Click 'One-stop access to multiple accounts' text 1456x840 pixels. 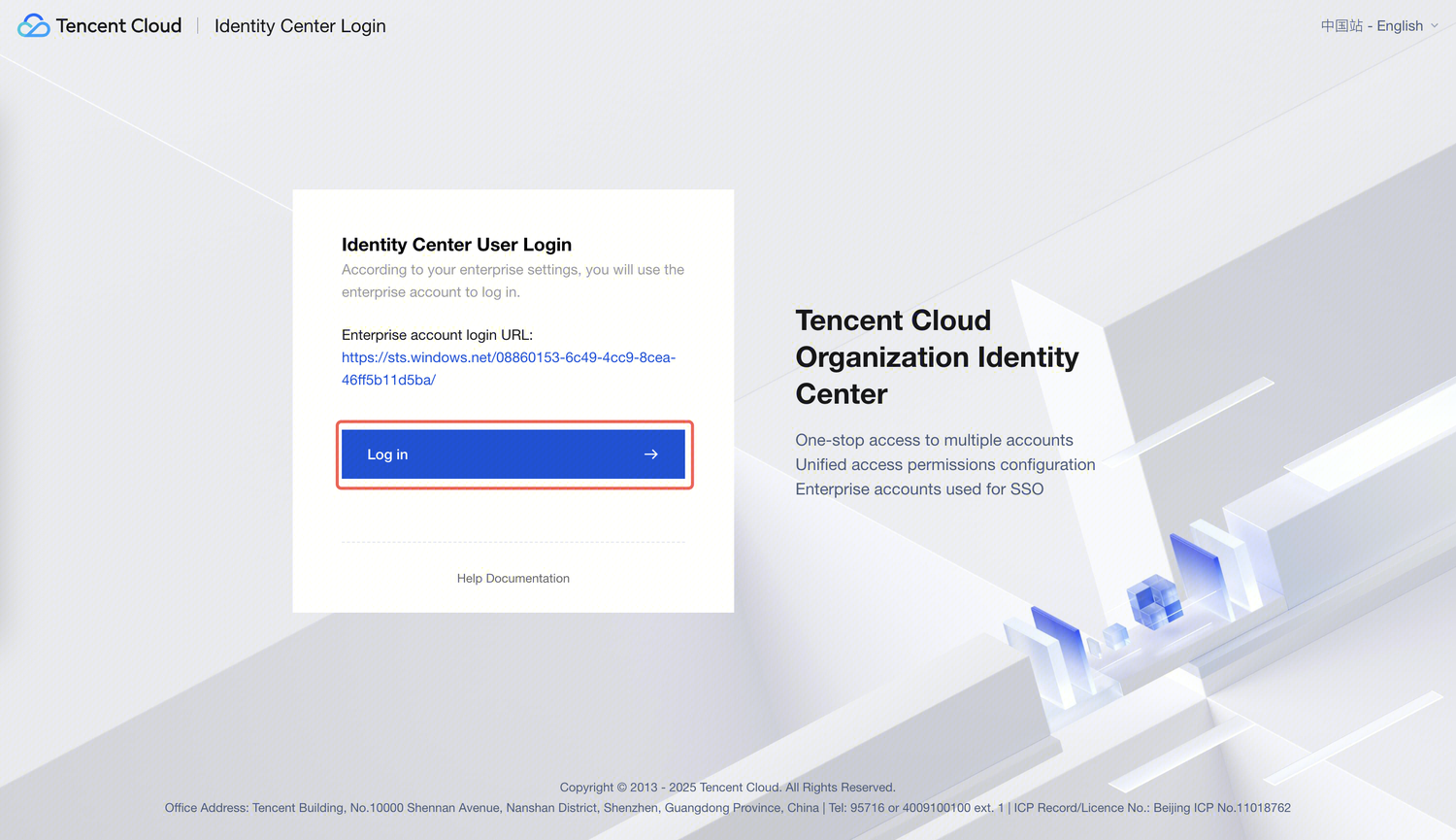coord(934,440)
